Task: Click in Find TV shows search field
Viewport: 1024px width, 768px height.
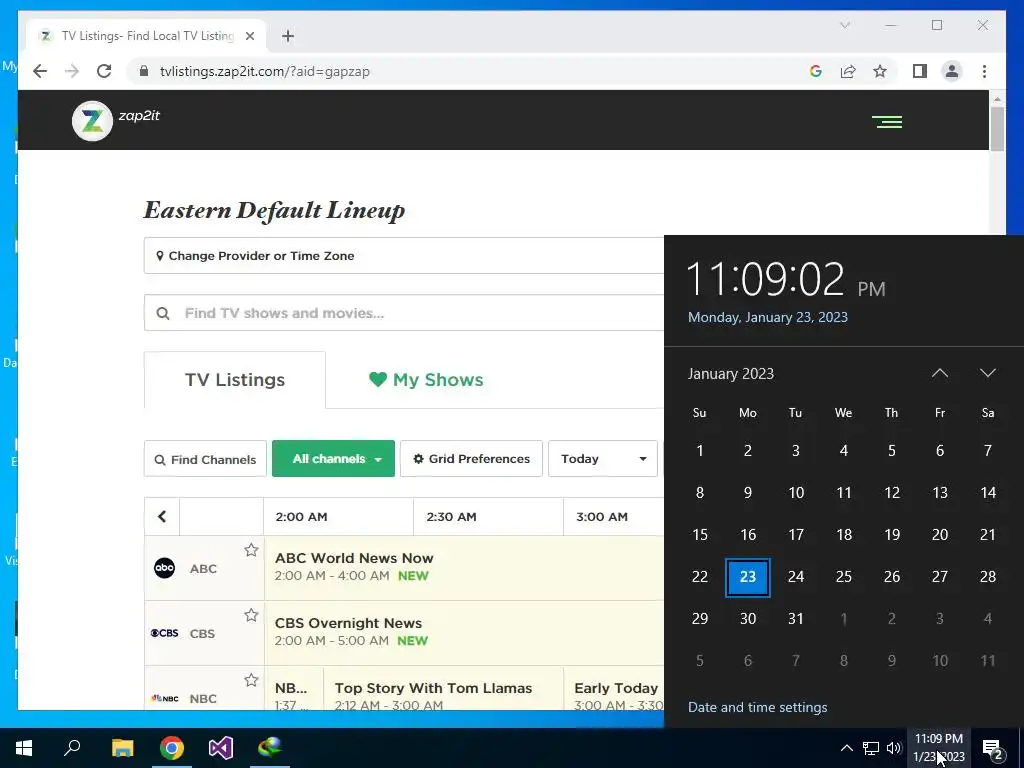Action: pos(404,313)
